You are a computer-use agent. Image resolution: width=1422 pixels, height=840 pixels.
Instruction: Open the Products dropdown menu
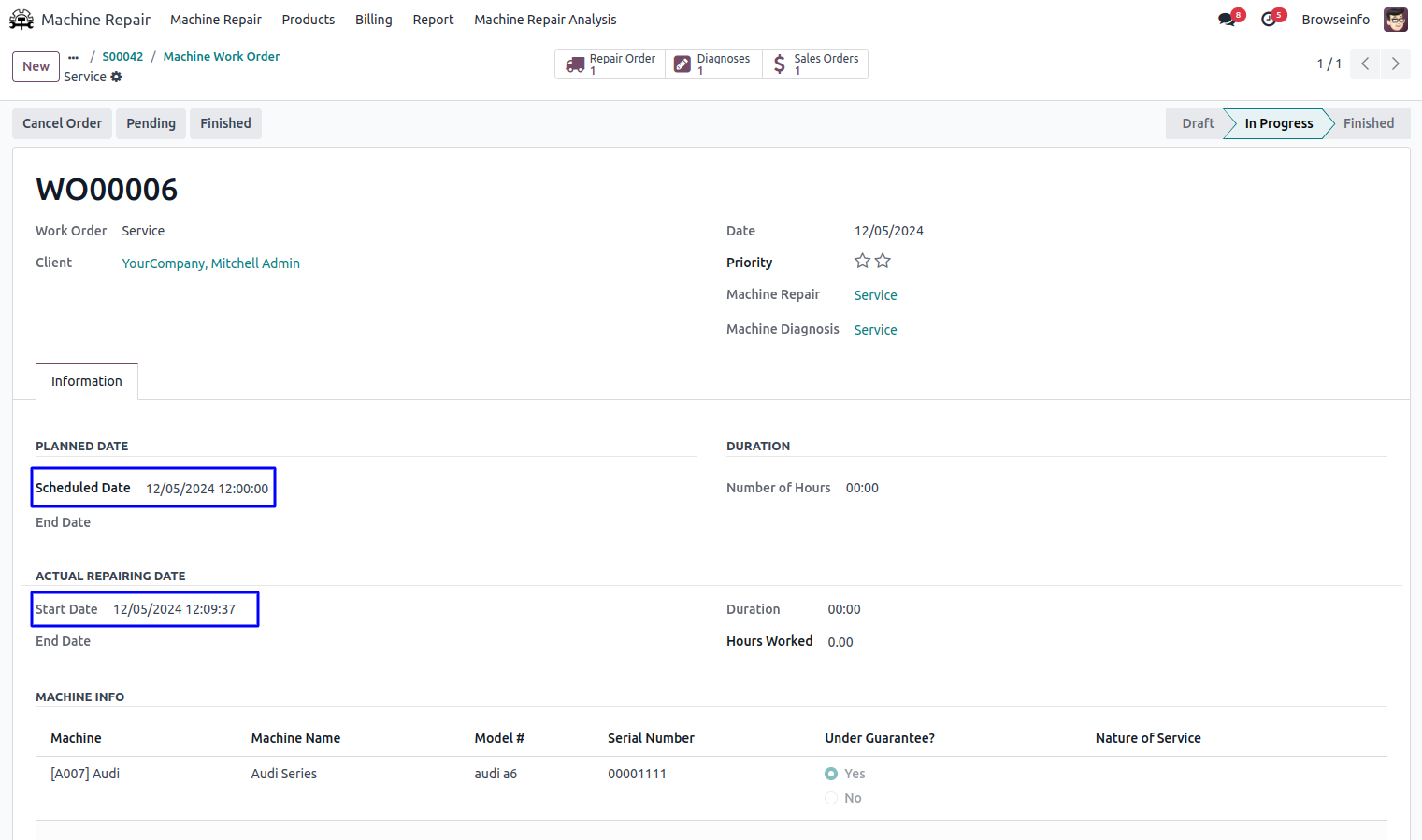[308, 20]
